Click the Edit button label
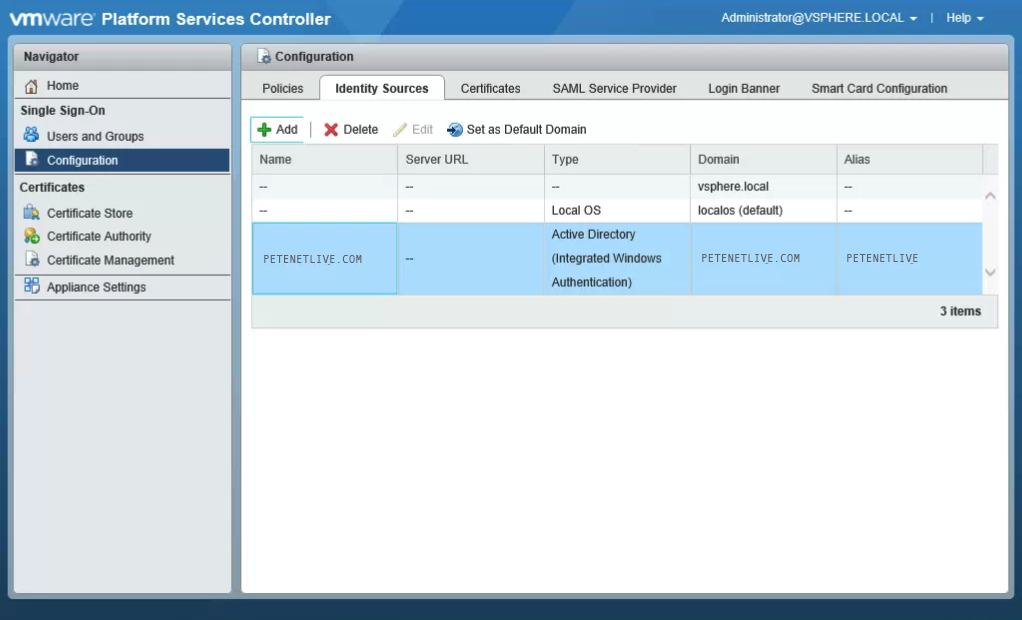This screenshot has height=620, width=1022. (422, 130)
